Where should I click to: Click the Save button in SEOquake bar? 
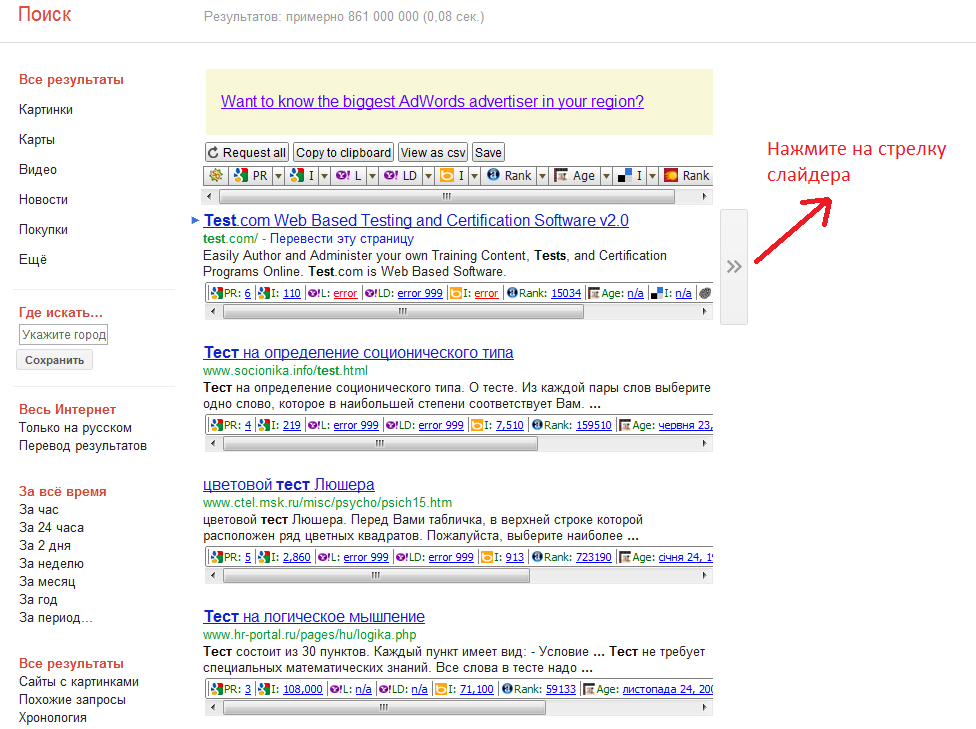[x=488, y=153]
